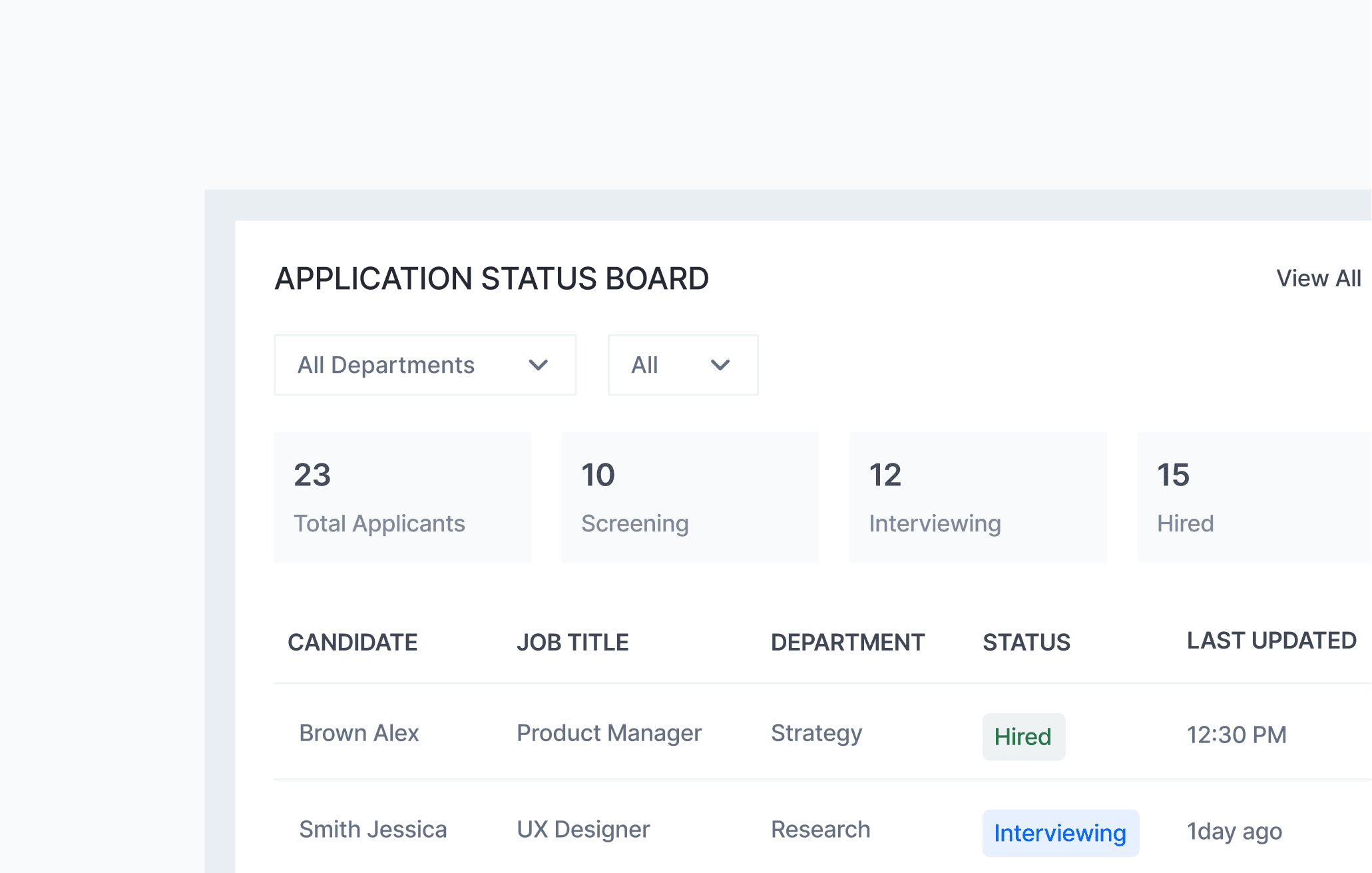Screen dimensions: 1372x873
Task: Click the Product Manager job title
Action: [608, 733]
